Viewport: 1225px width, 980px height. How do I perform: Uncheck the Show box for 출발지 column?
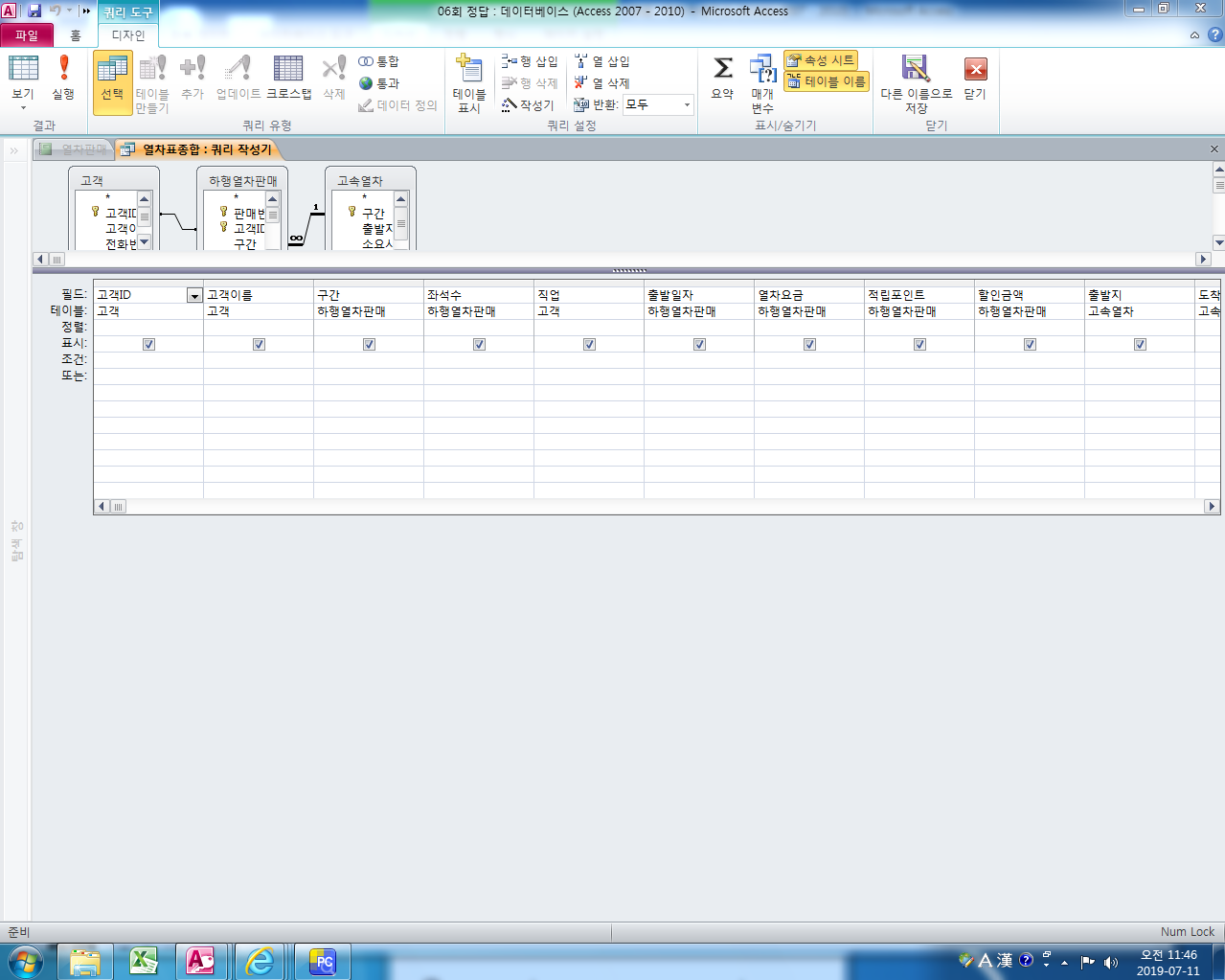[1140, 344]
